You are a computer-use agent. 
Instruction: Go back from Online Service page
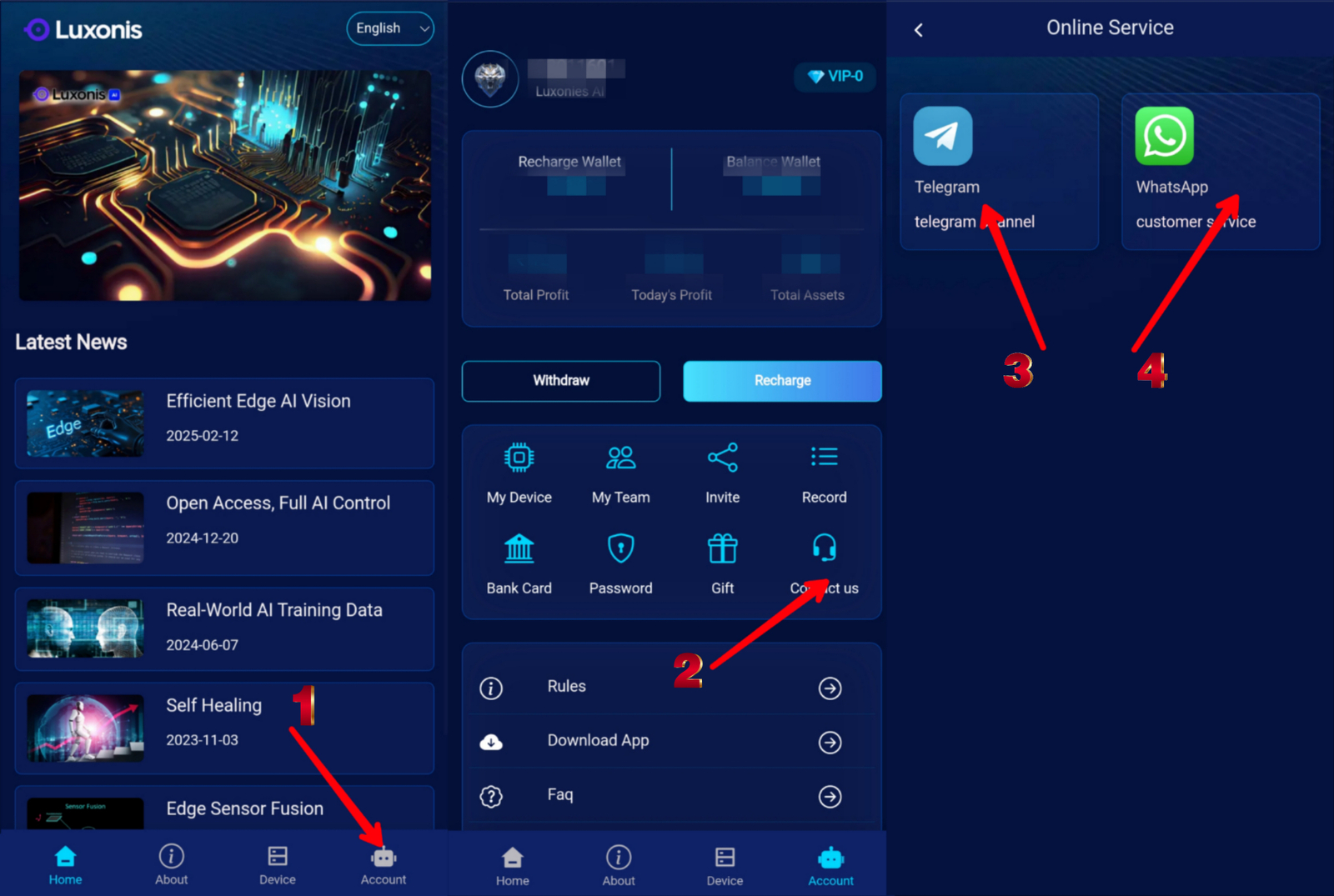pos(919,30)
